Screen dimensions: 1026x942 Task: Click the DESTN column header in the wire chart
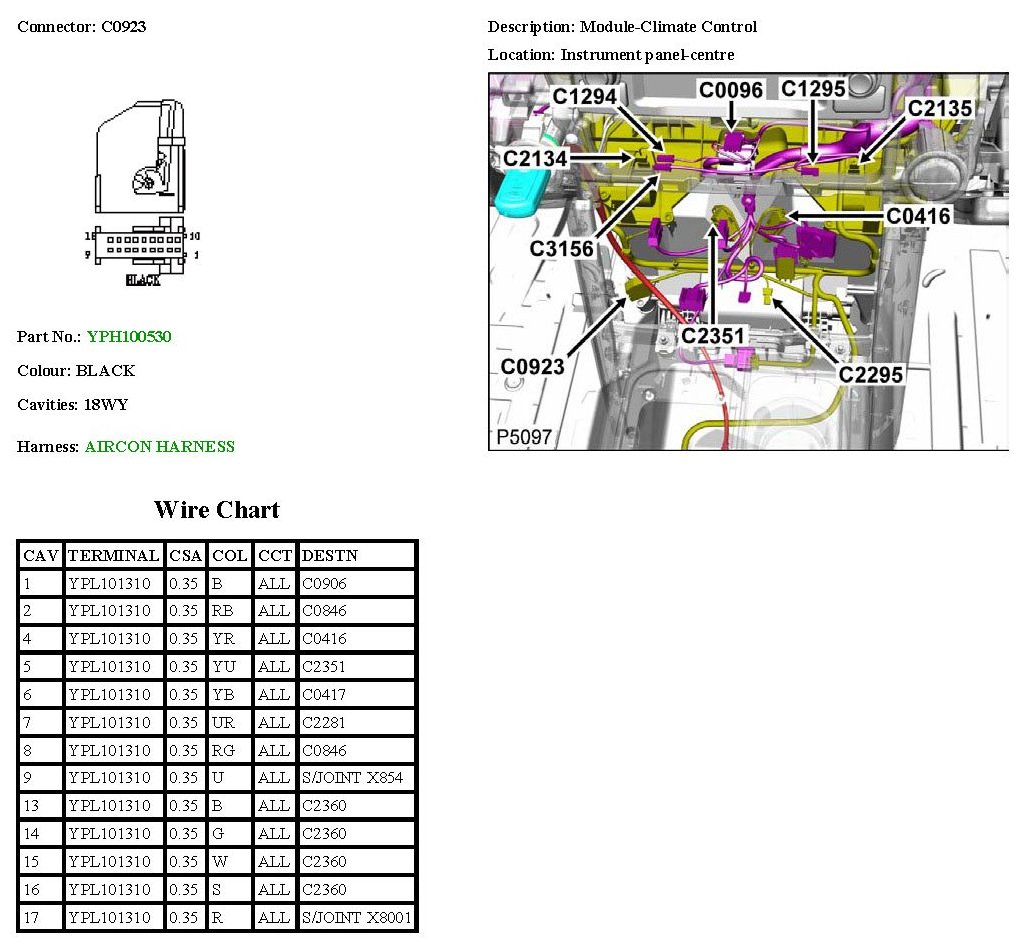[x=330, y=555]
